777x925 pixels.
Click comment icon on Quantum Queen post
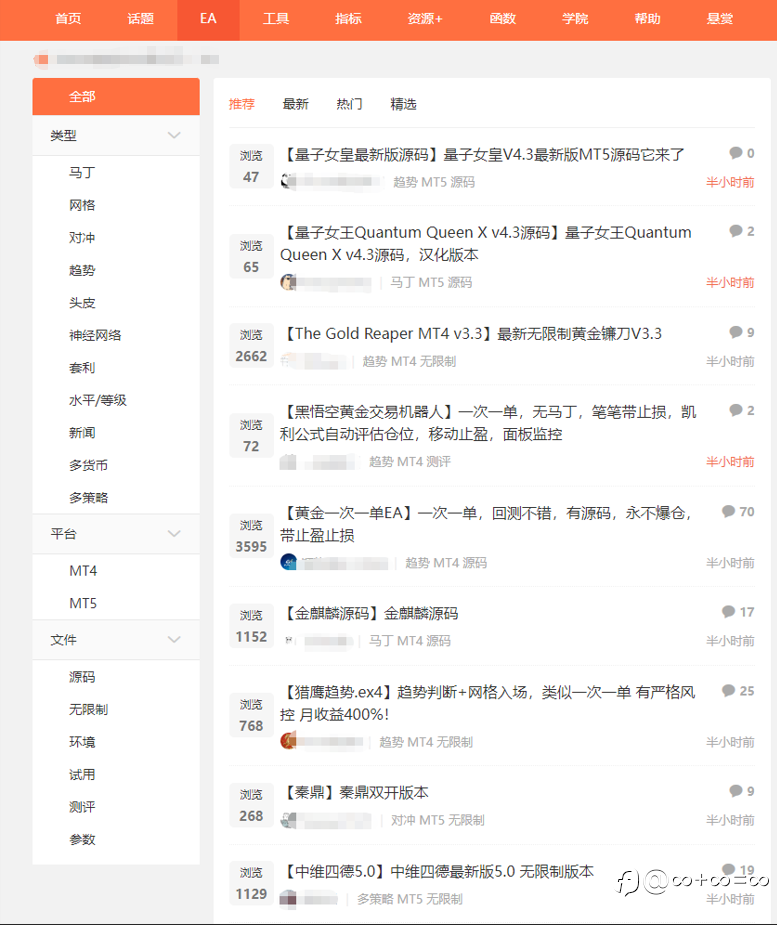click(736, 231)
